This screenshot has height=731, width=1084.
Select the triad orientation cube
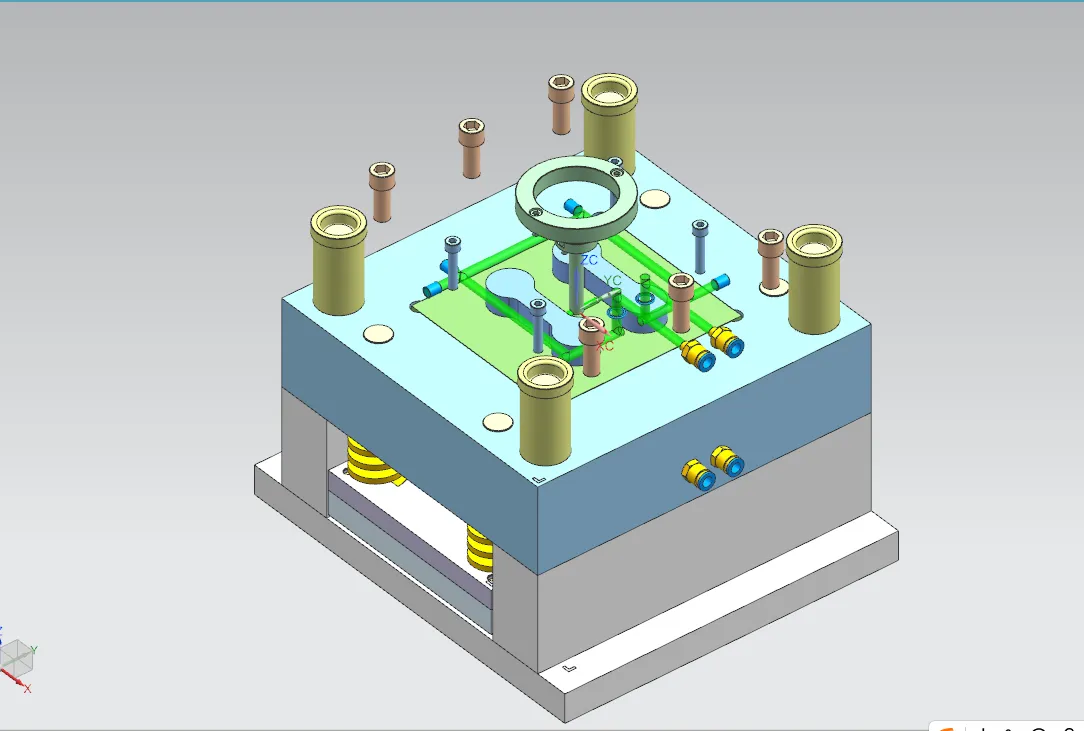coord(17,657)
